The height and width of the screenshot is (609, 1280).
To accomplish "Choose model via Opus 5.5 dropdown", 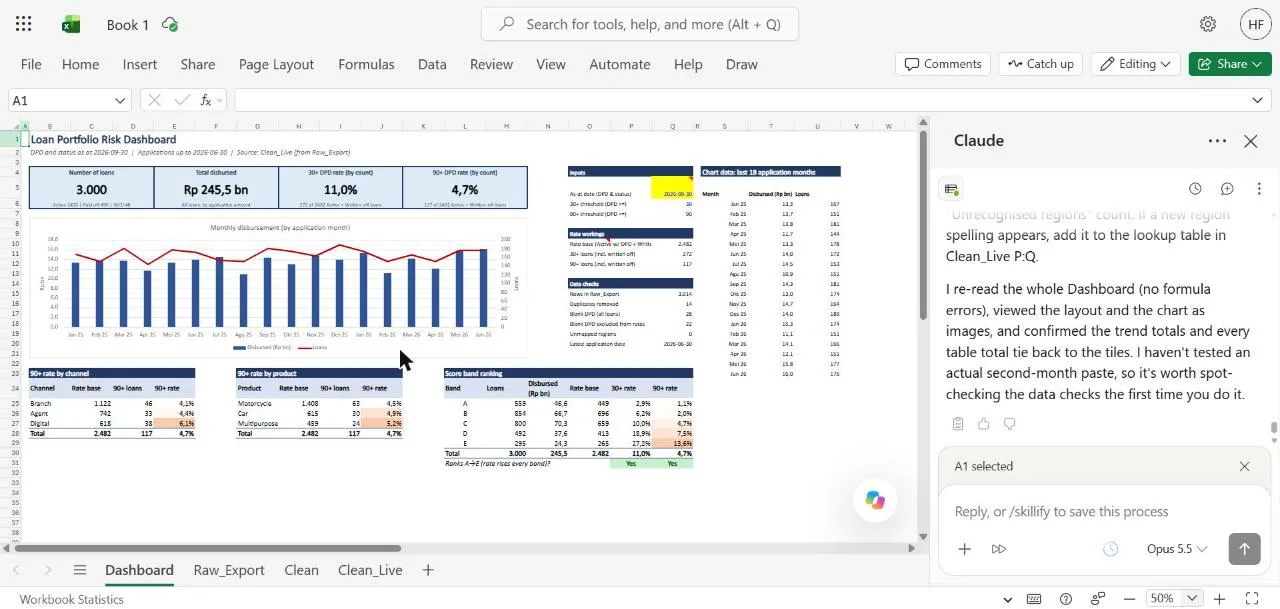I will [x=1177, y=549].
